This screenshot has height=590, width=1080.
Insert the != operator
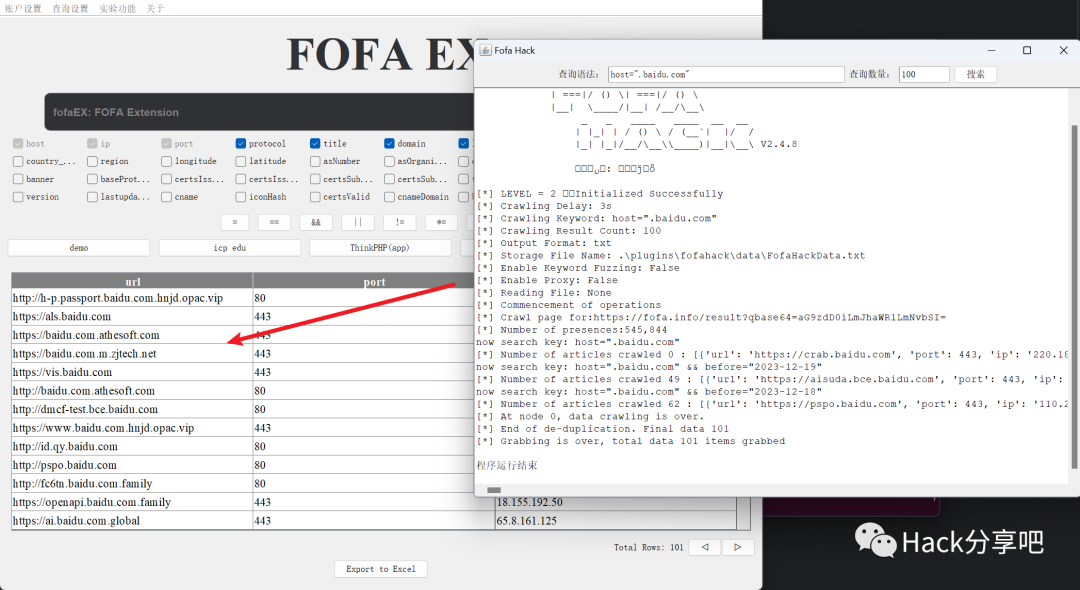click(x=400, y=222)
